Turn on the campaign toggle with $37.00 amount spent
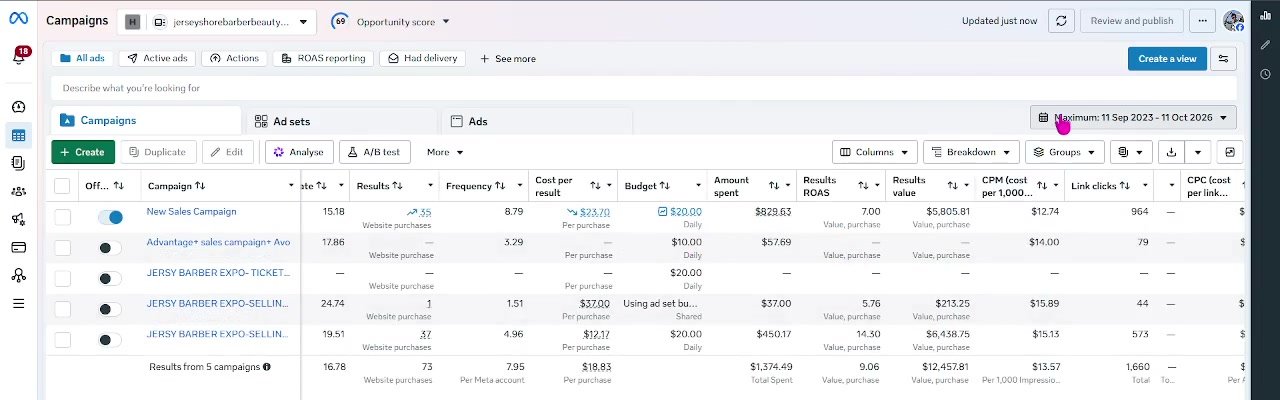Viewport: 1280px width, 400px height. (x=110, y=309)
